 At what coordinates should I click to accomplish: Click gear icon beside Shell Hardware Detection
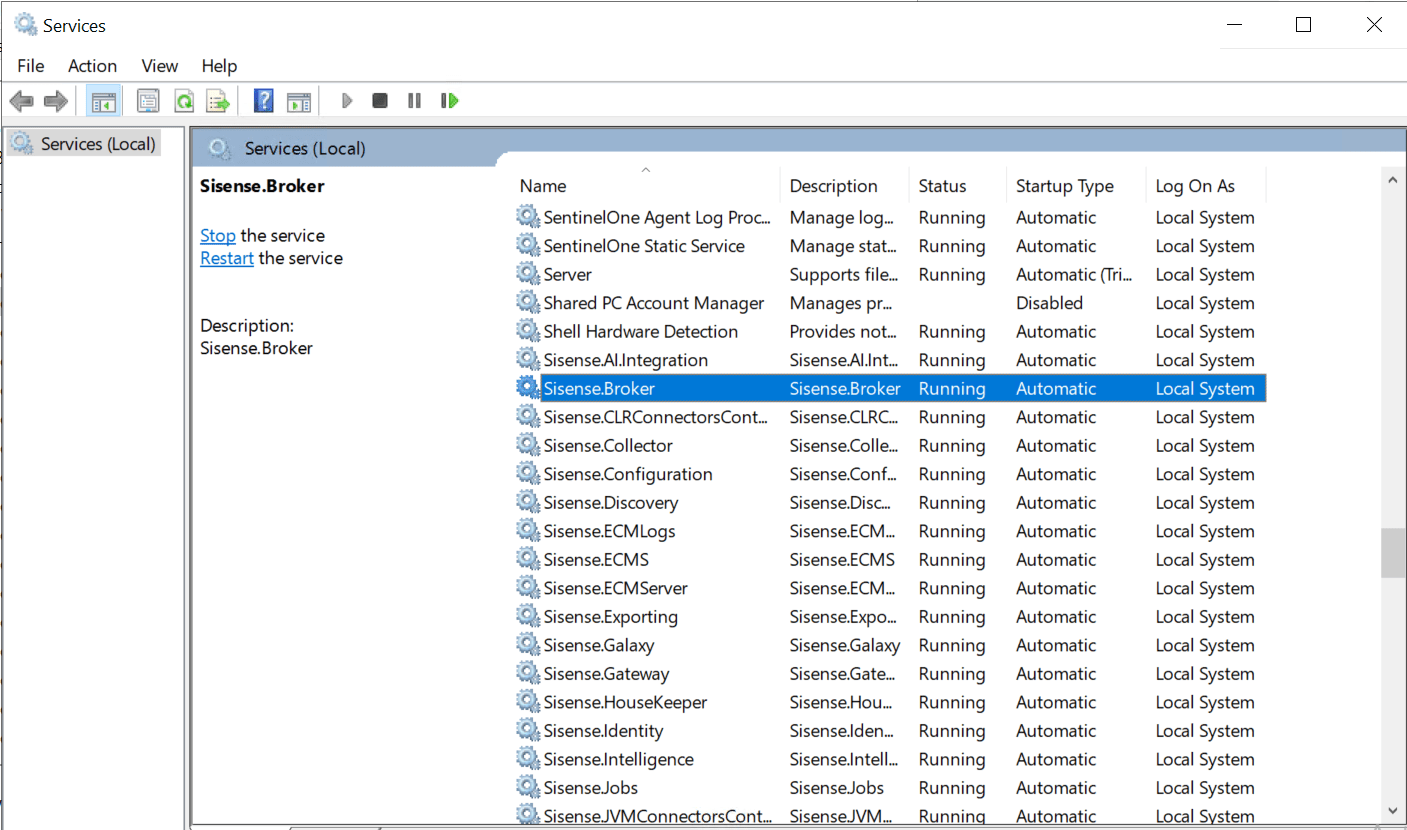click(x=527, y=331)
